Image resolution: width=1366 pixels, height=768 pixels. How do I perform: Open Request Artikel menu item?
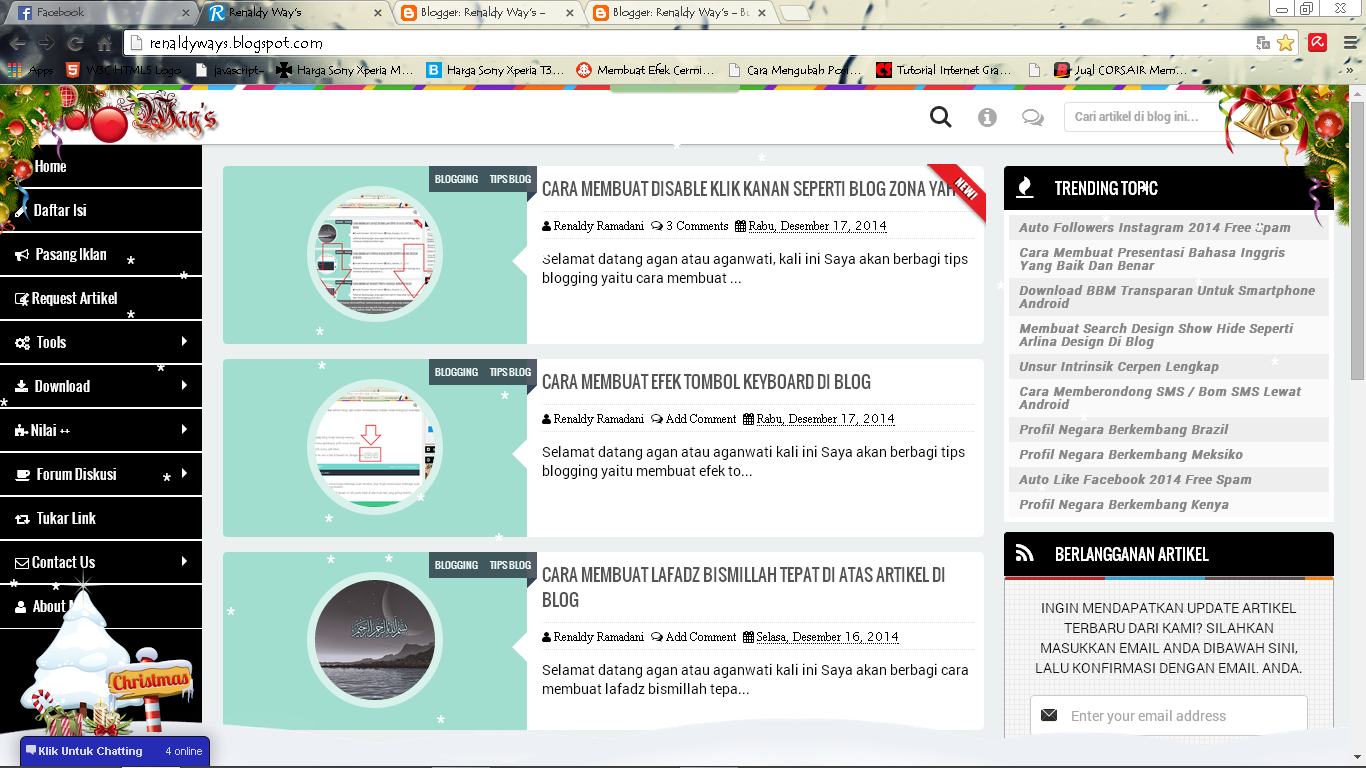[x=101, y=298]
